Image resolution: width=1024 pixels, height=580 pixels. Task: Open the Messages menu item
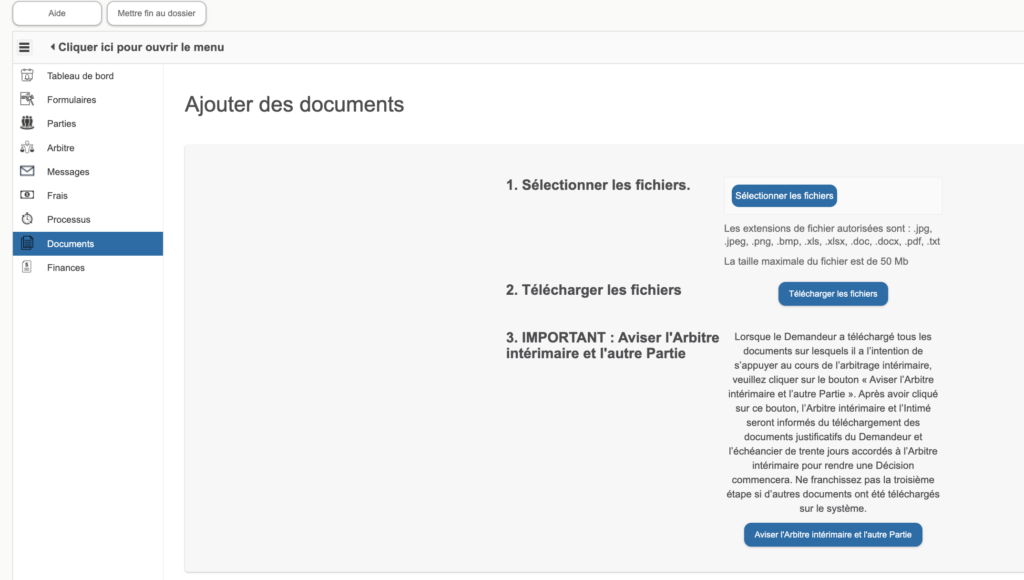pyautogui.click(x=68, y=172)
